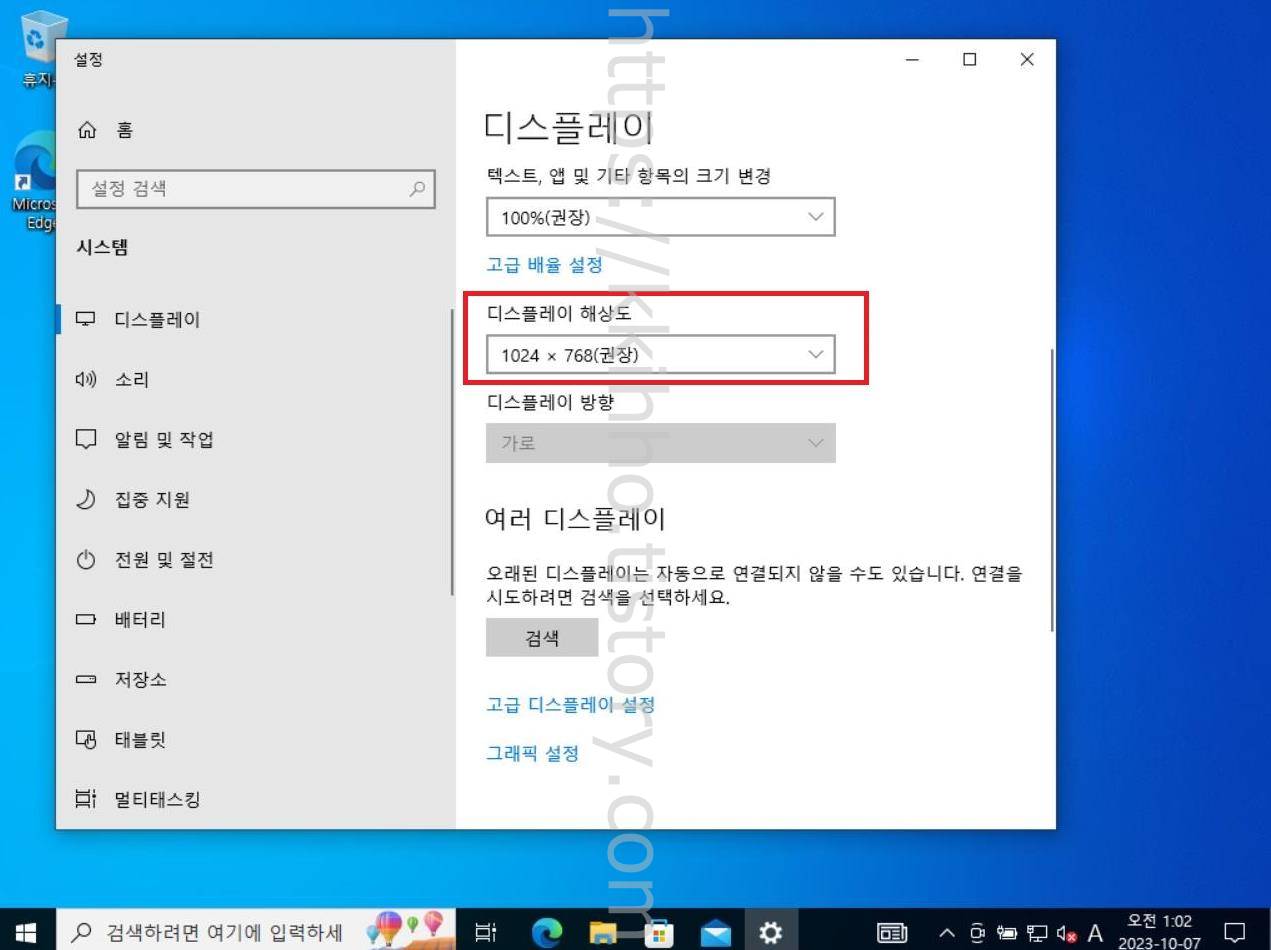The image size is (1271, 950).
Task: Click the 시스템 category heading in sidebar
Action: [x=102, y=248]
